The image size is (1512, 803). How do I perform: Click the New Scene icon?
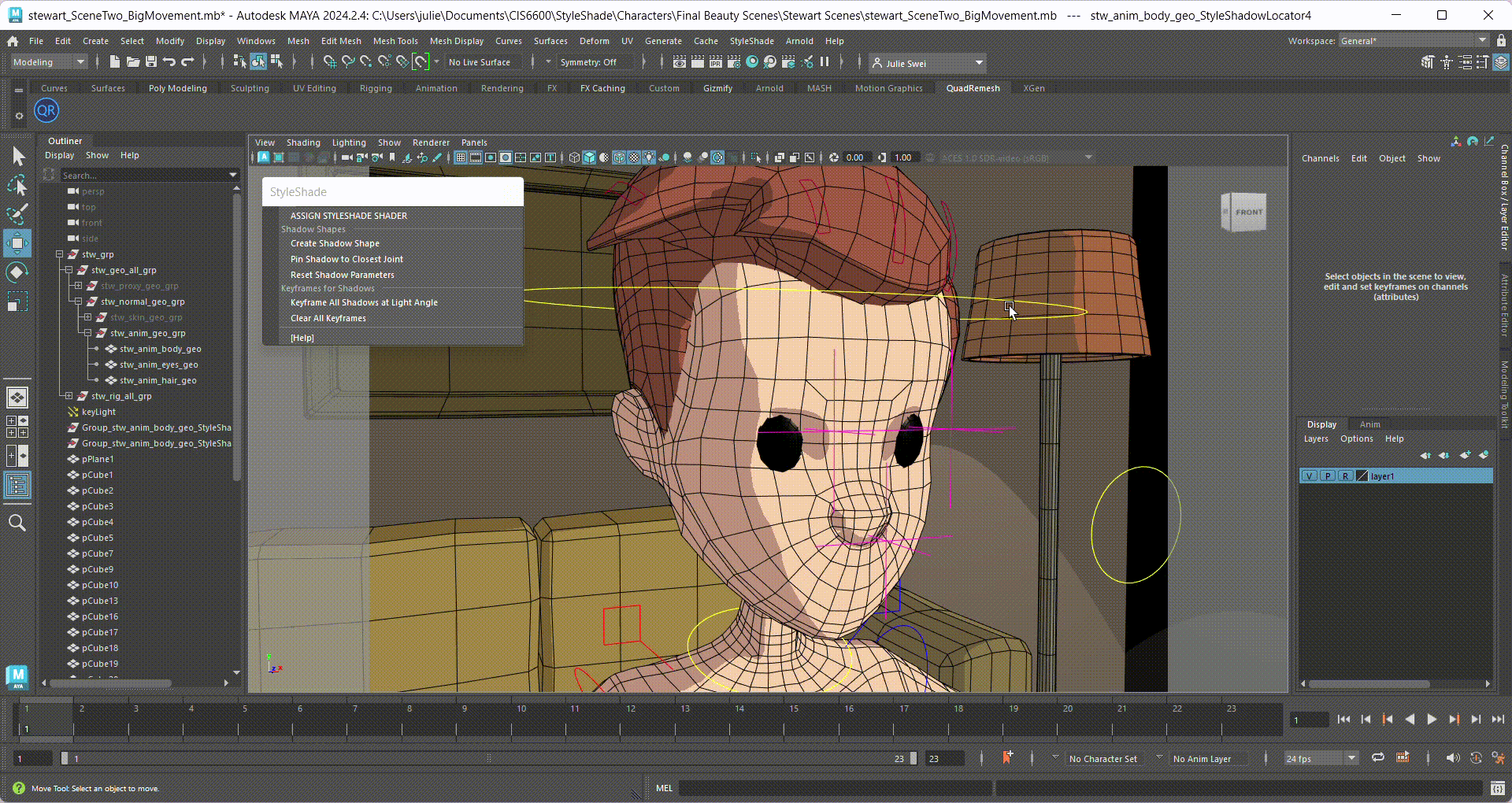click(114, 62)
